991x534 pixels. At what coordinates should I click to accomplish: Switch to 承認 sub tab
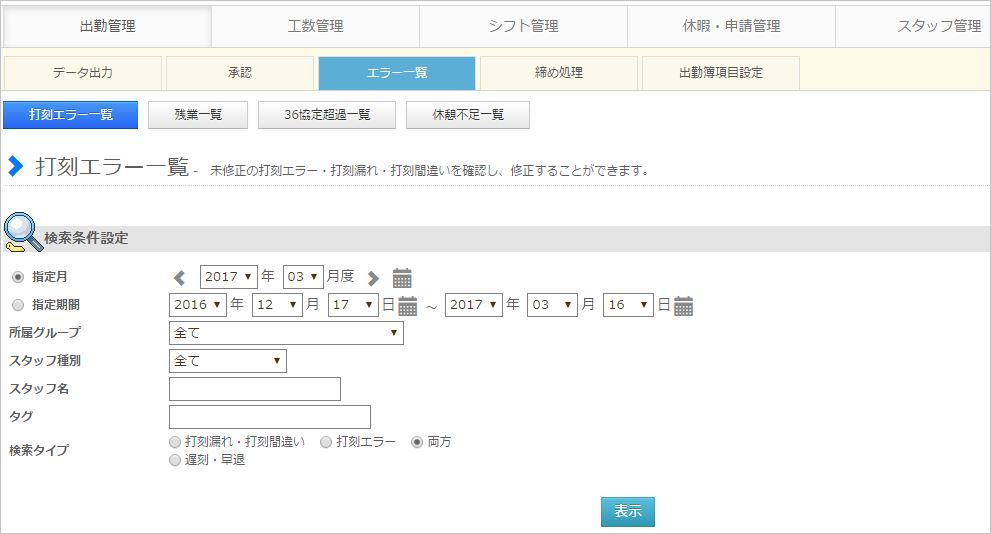(x=240, y=73)
